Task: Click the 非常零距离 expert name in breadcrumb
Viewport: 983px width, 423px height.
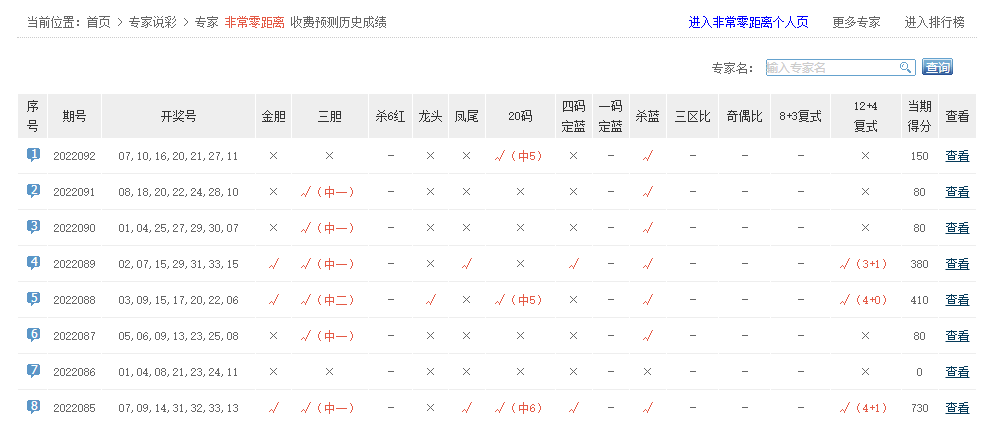Action: [253, 22]
